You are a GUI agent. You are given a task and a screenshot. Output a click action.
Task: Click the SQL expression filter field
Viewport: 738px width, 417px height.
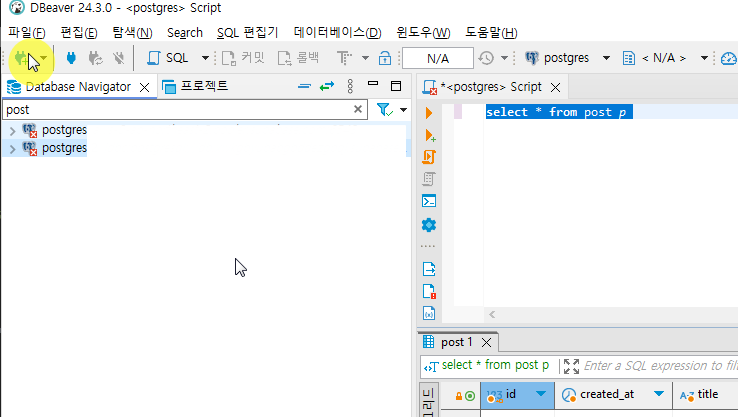660,366
